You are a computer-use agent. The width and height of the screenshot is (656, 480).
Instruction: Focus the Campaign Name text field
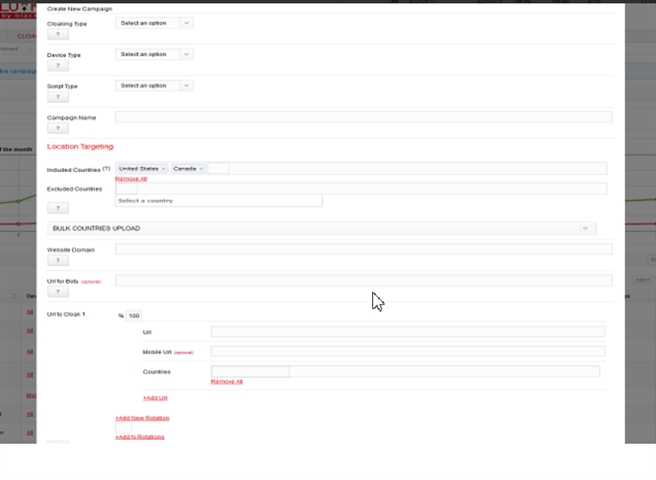[x=363, y=117]
